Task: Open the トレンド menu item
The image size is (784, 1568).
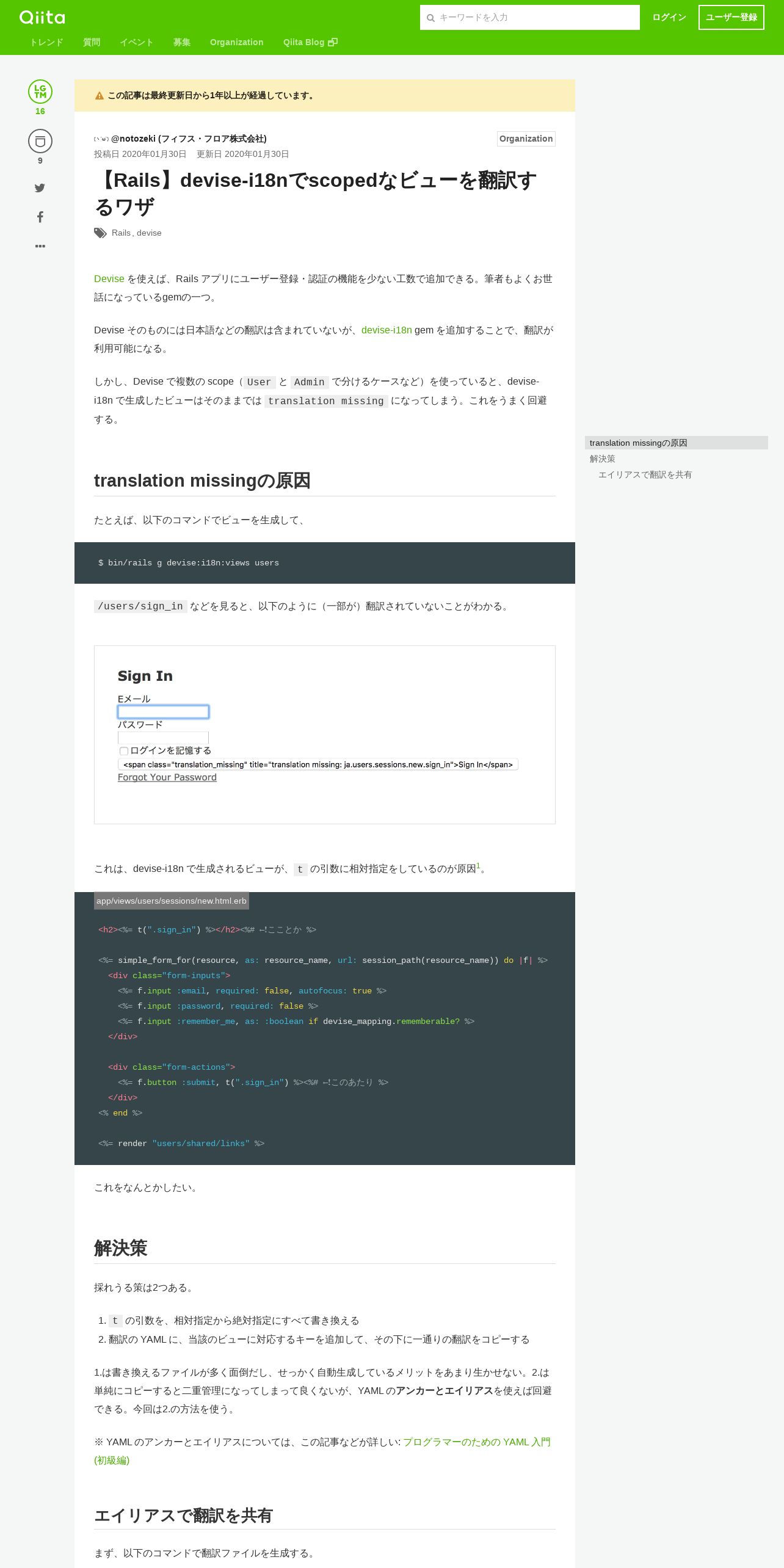Action: (46, 42)
